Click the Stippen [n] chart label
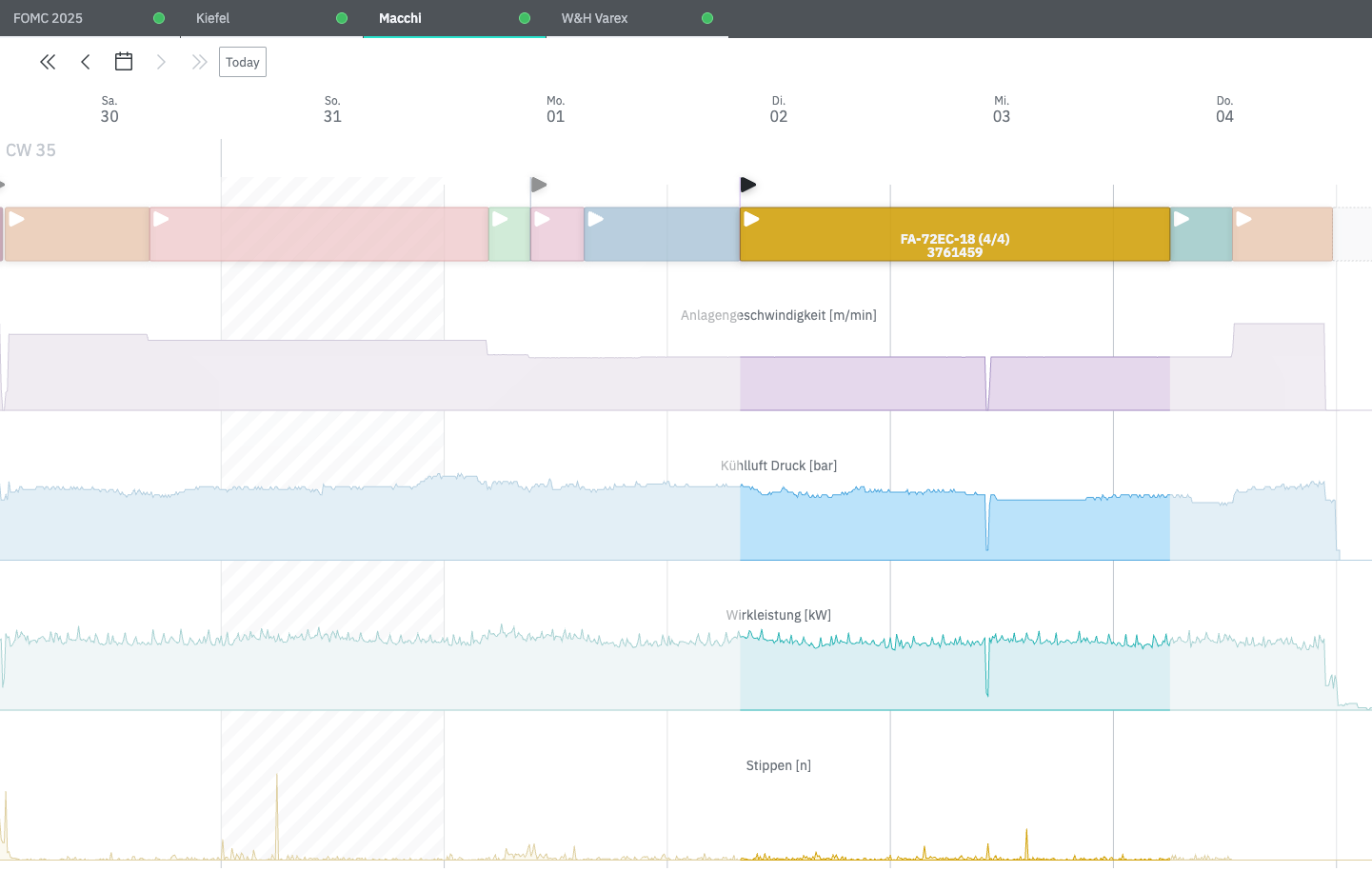This screenshot has width=1372, height=891. (x=778, y=765)
